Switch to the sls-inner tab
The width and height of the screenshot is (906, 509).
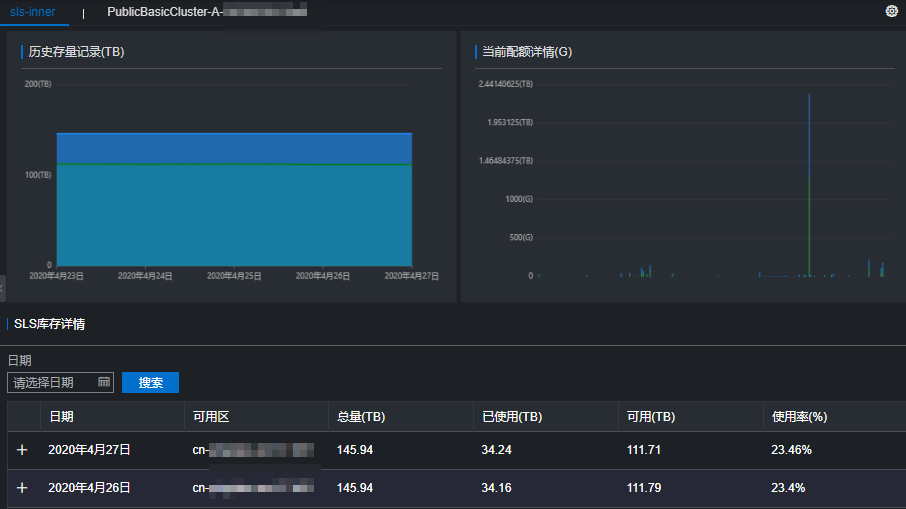tap(33, 12)
